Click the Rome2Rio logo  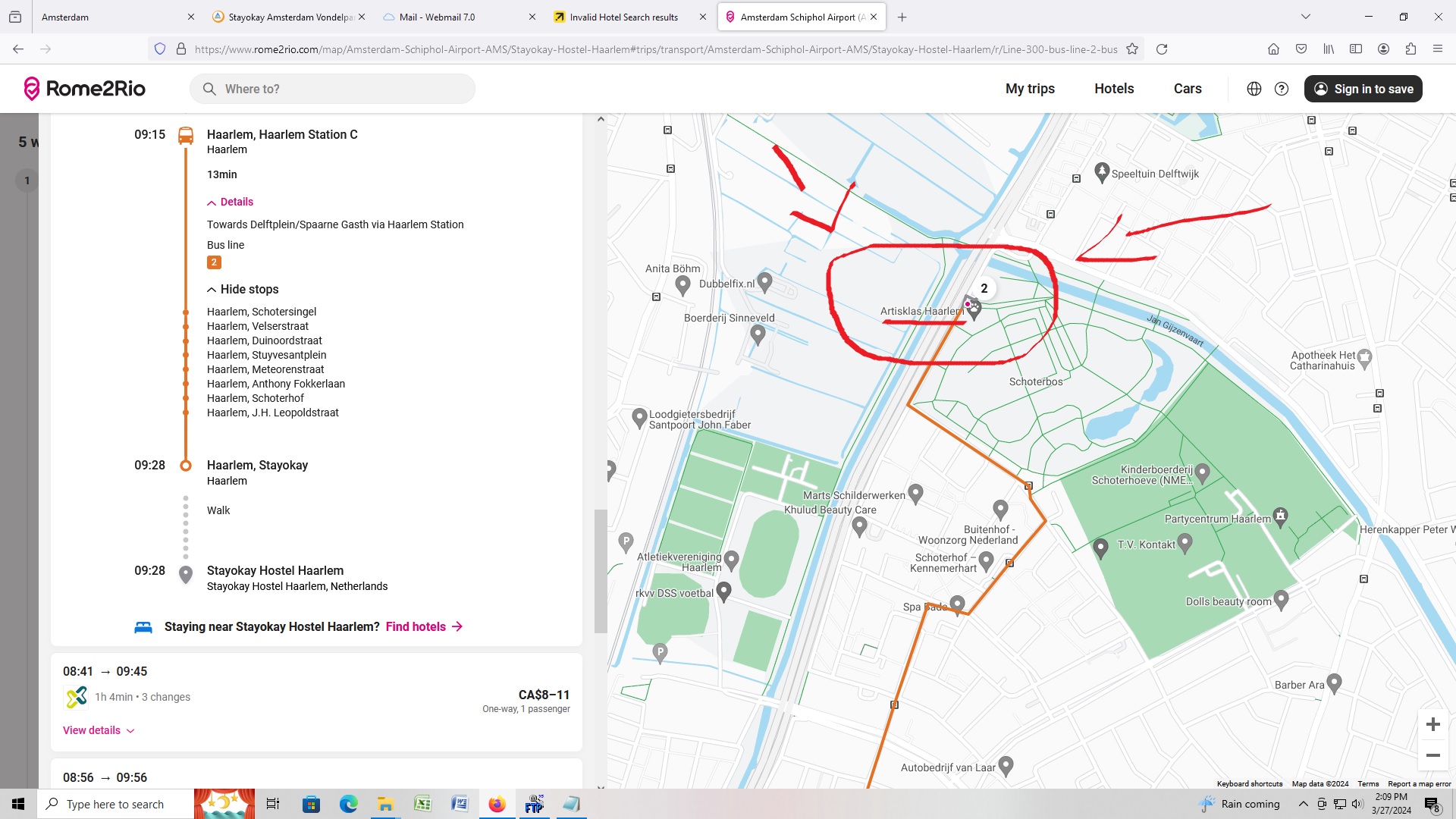(84, 89)
